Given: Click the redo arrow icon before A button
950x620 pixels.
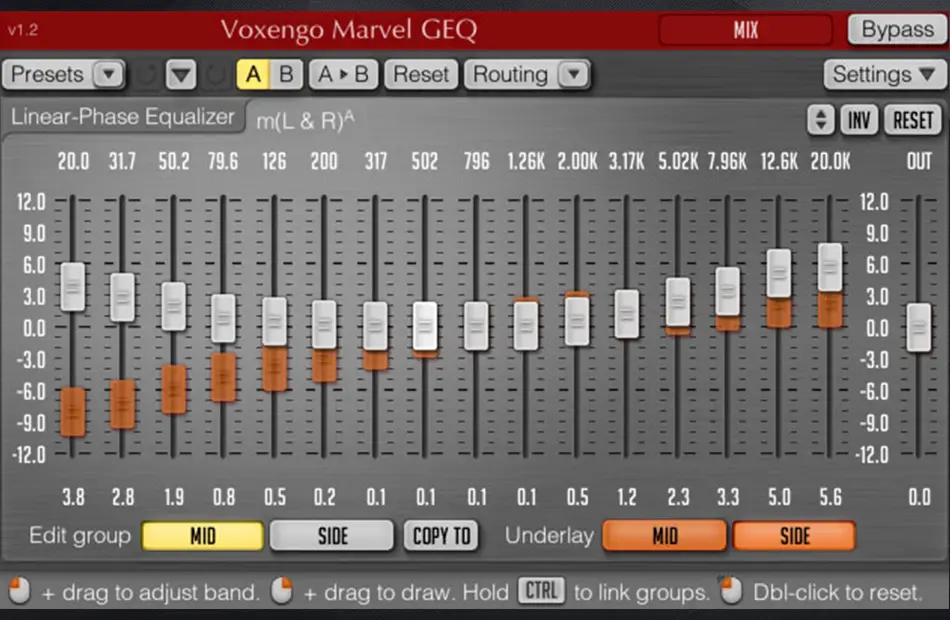Looking at the screenshot, I should (x=216, y=75).
